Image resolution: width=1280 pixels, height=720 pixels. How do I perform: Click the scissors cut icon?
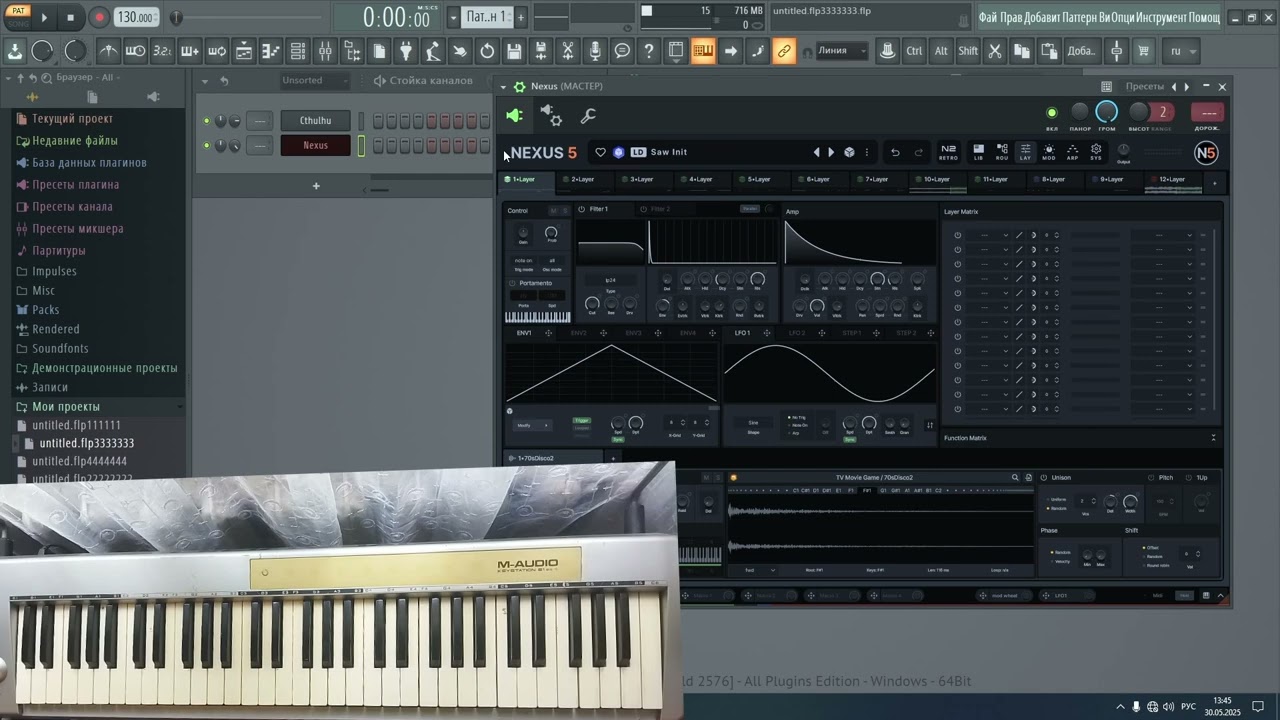tap(995, 51)
